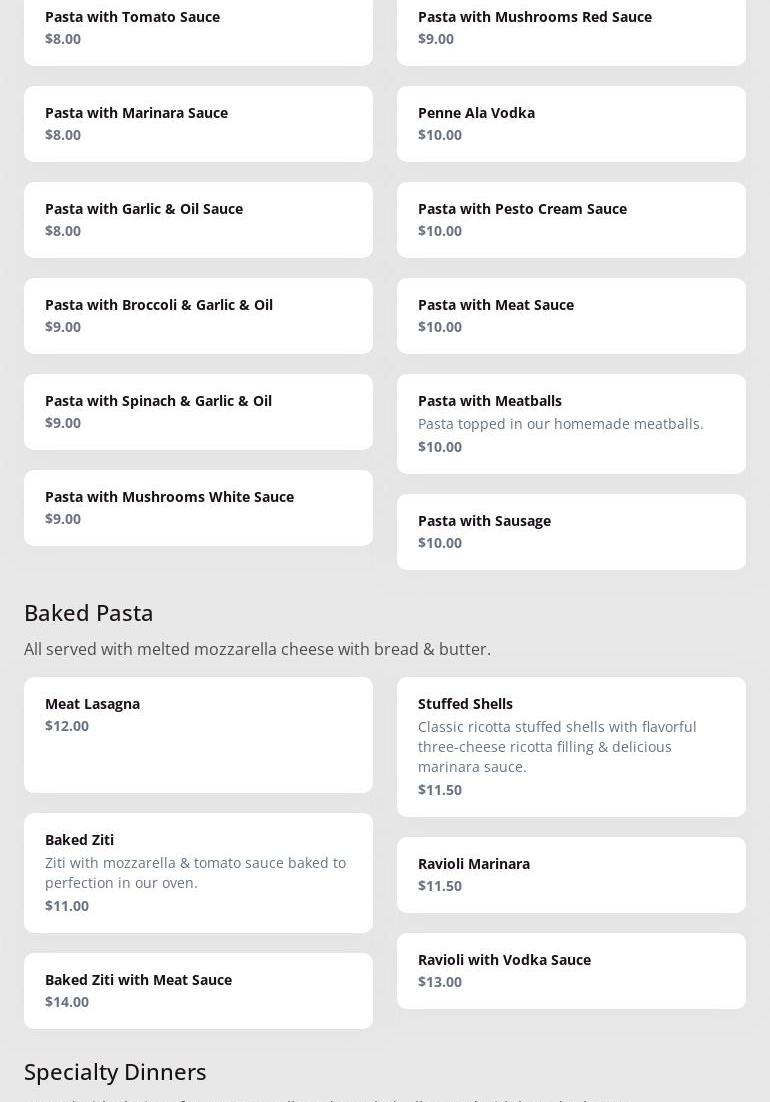The height and width of the screenshot is (1102, 770).
Task: Select Pasta with Spinach & Garlic & Oil
Action: (x=198, y=412)
